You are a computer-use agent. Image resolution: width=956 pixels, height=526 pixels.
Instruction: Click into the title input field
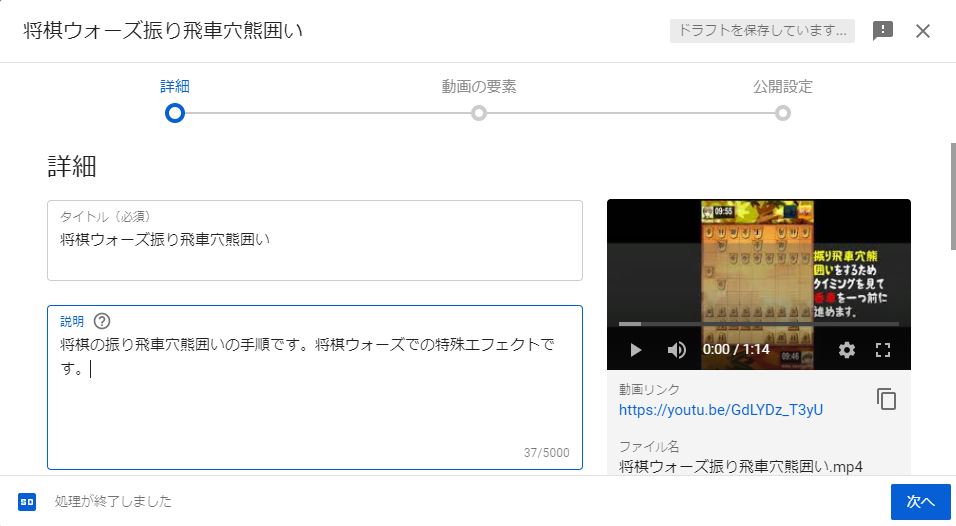315,241
